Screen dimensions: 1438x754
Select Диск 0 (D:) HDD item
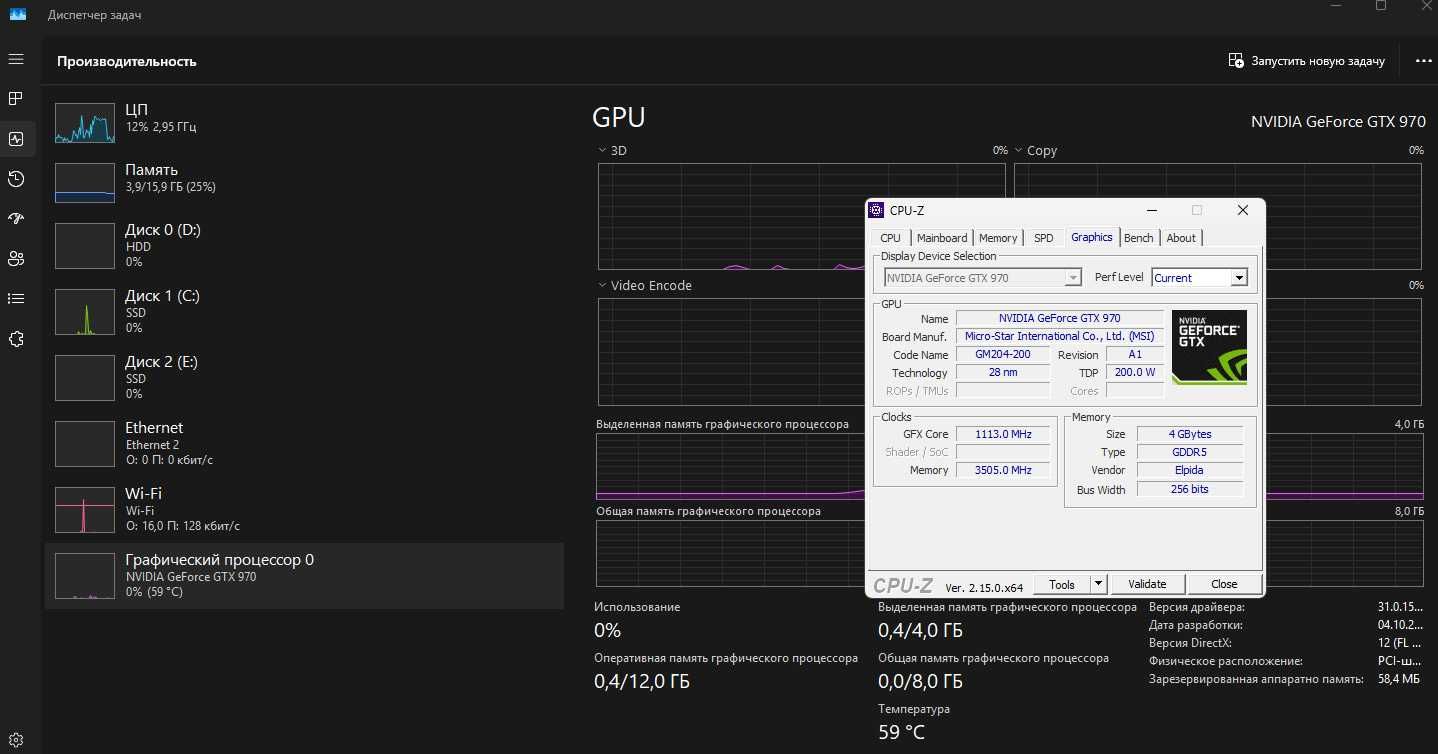click(304, 245)
